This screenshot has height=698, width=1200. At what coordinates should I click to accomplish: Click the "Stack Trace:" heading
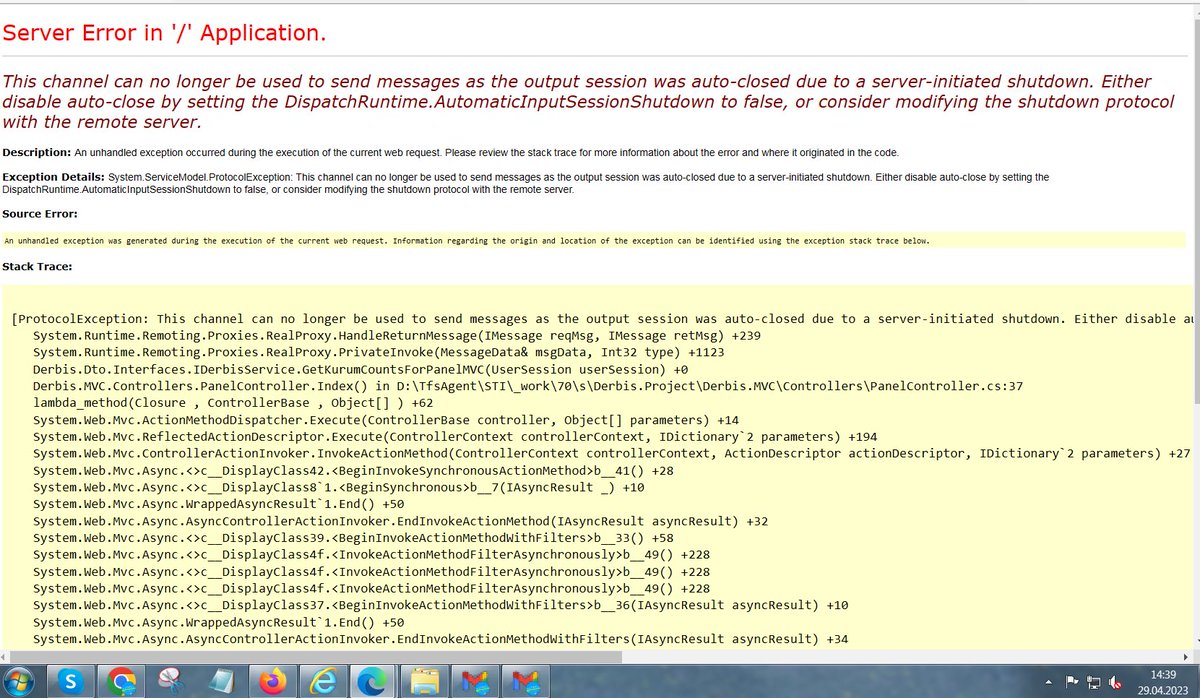tap(37, 267)
